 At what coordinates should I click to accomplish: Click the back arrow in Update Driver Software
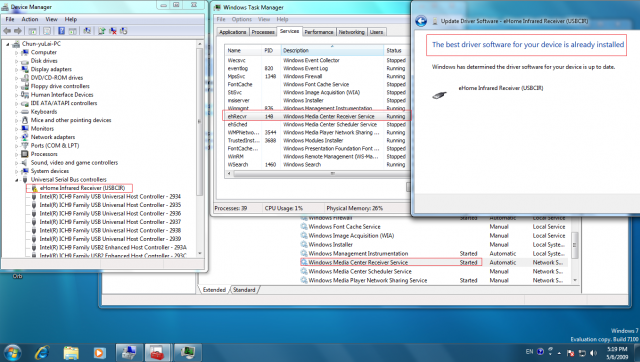pos(421,21)
